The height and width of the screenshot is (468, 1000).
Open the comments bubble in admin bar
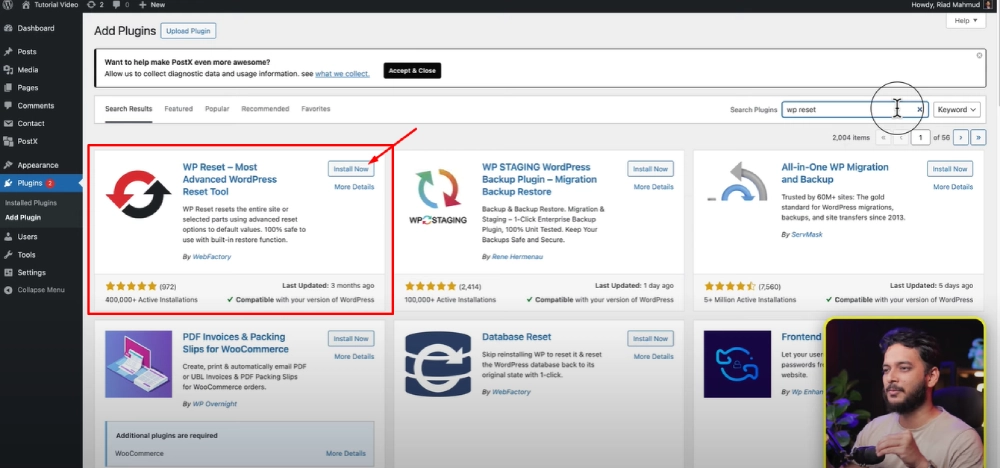coord(120,4)
